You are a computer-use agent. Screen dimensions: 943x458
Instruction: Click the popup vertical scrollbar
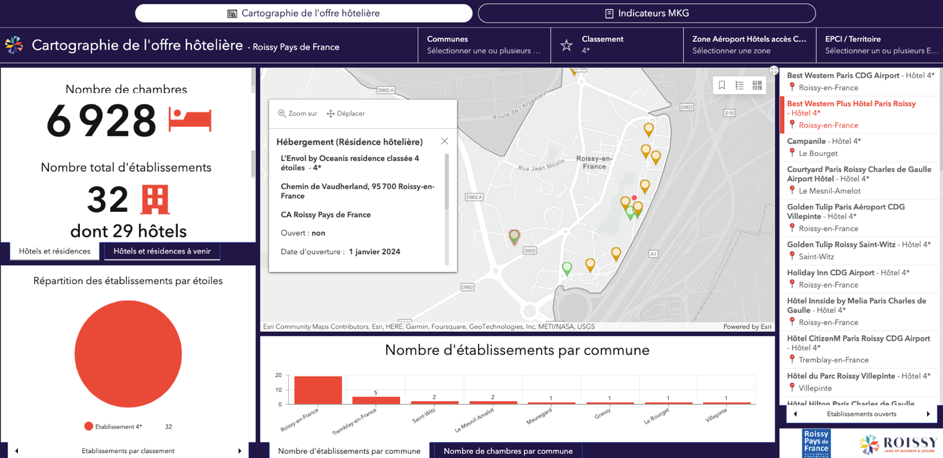446,181
